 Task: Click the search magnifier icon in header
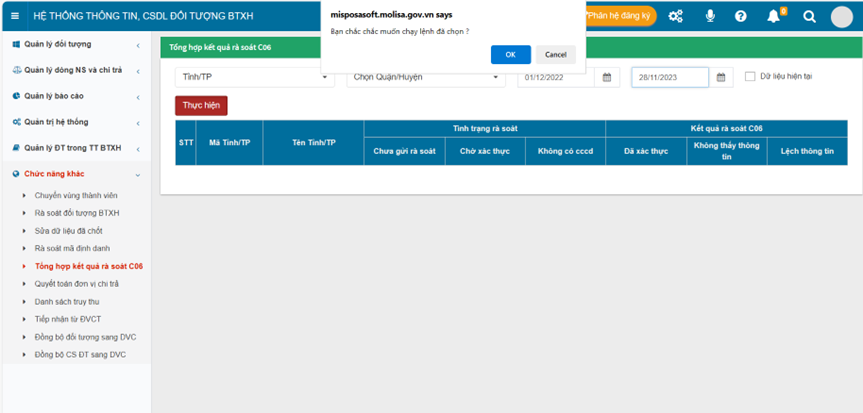tap(809, 16)
